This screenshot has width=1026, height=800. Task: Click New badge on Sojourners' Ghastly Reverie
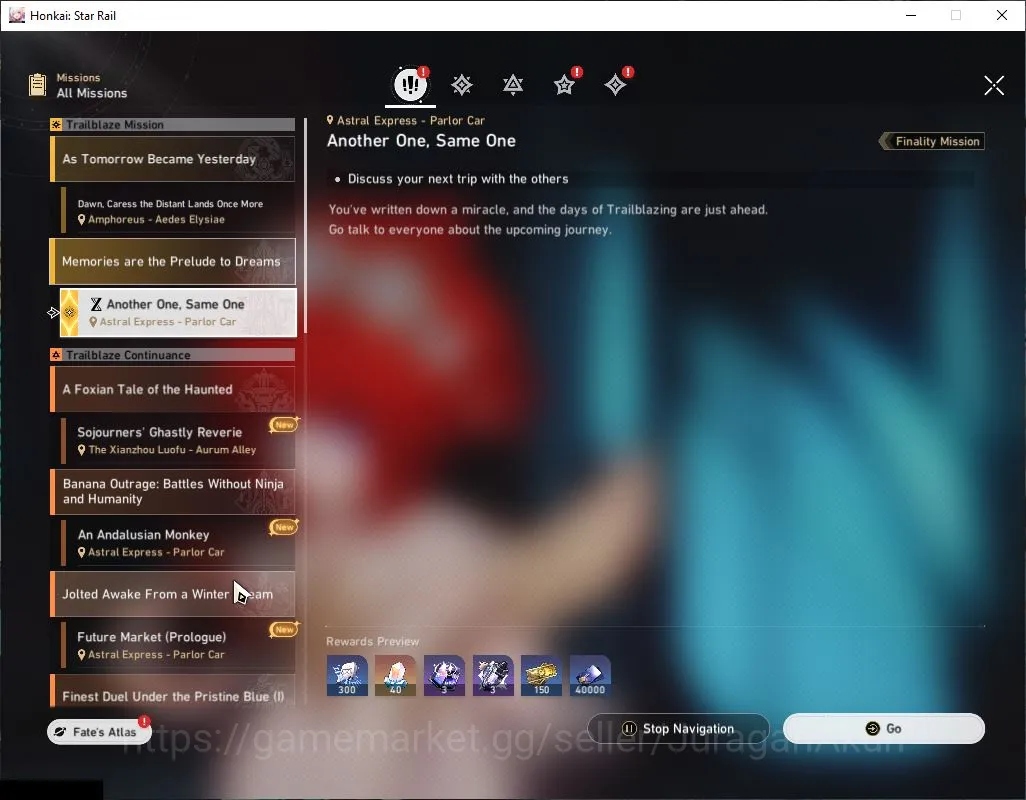tap(284, 425)
